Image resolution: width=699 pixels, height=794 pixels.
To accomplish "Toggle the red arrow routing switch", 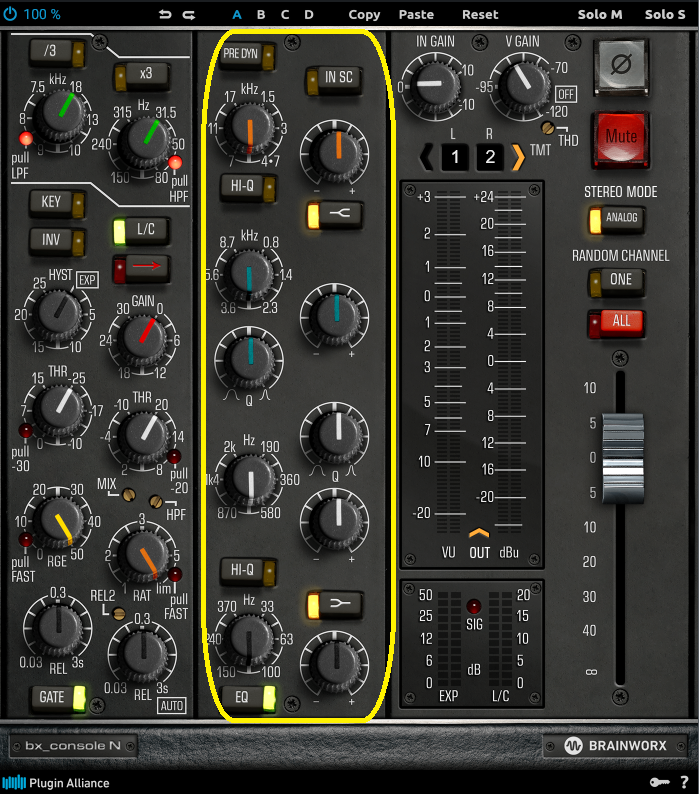I will 142,267.
